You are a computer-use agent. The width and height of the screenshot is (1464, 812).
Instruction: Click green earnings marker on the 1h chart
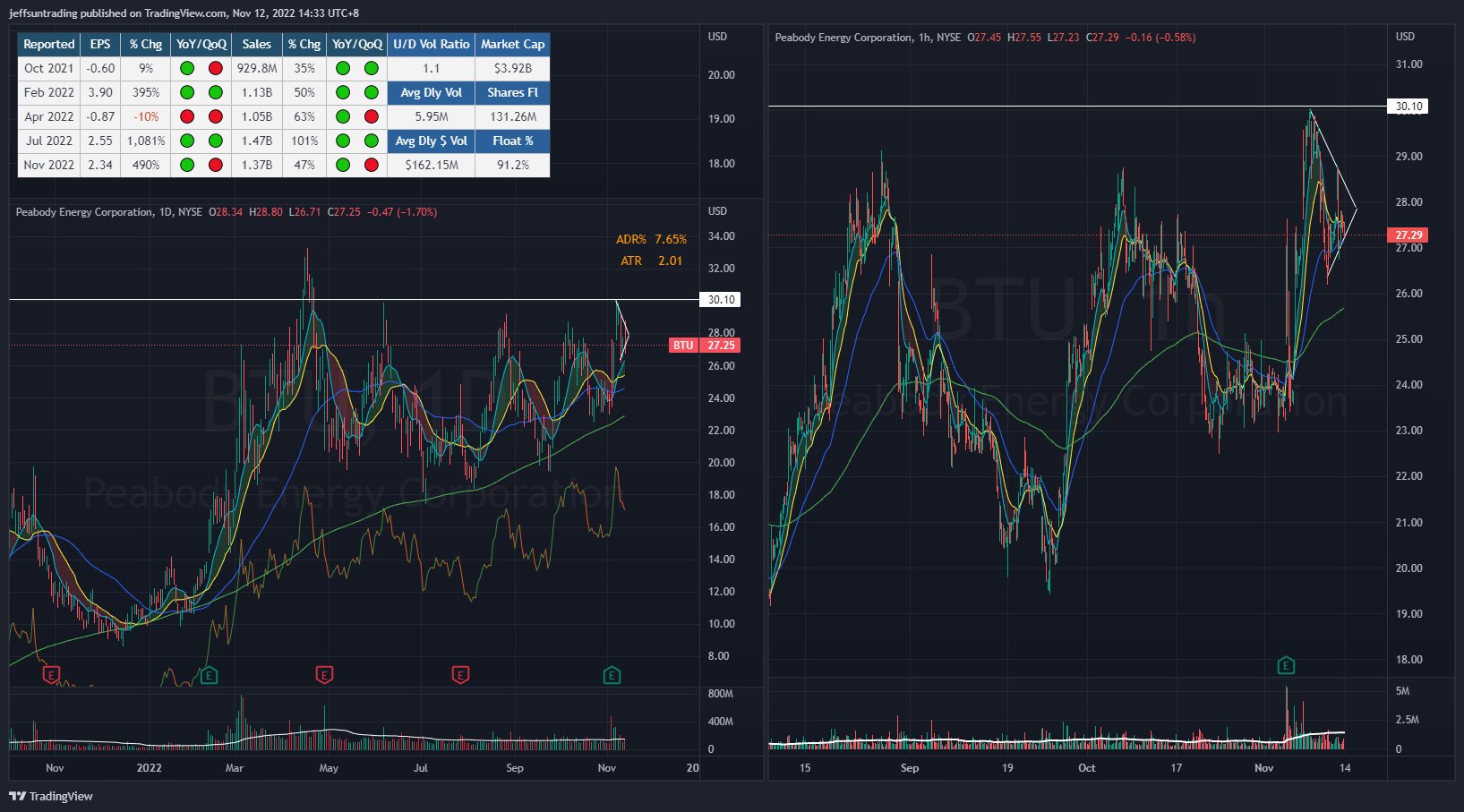coord(1286,665)
